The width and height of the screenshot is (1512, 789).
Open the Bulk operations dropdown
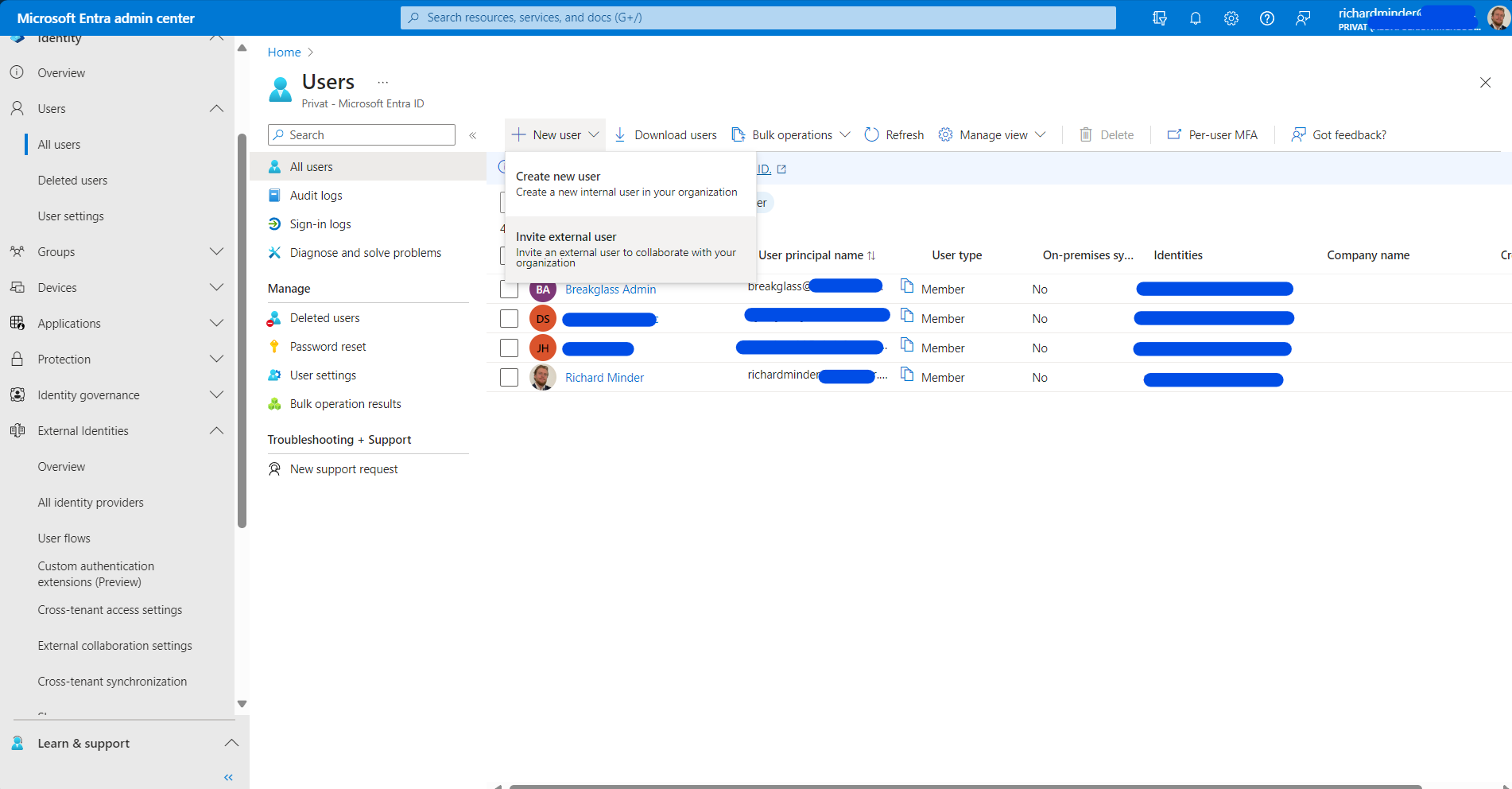coord(791,135)
